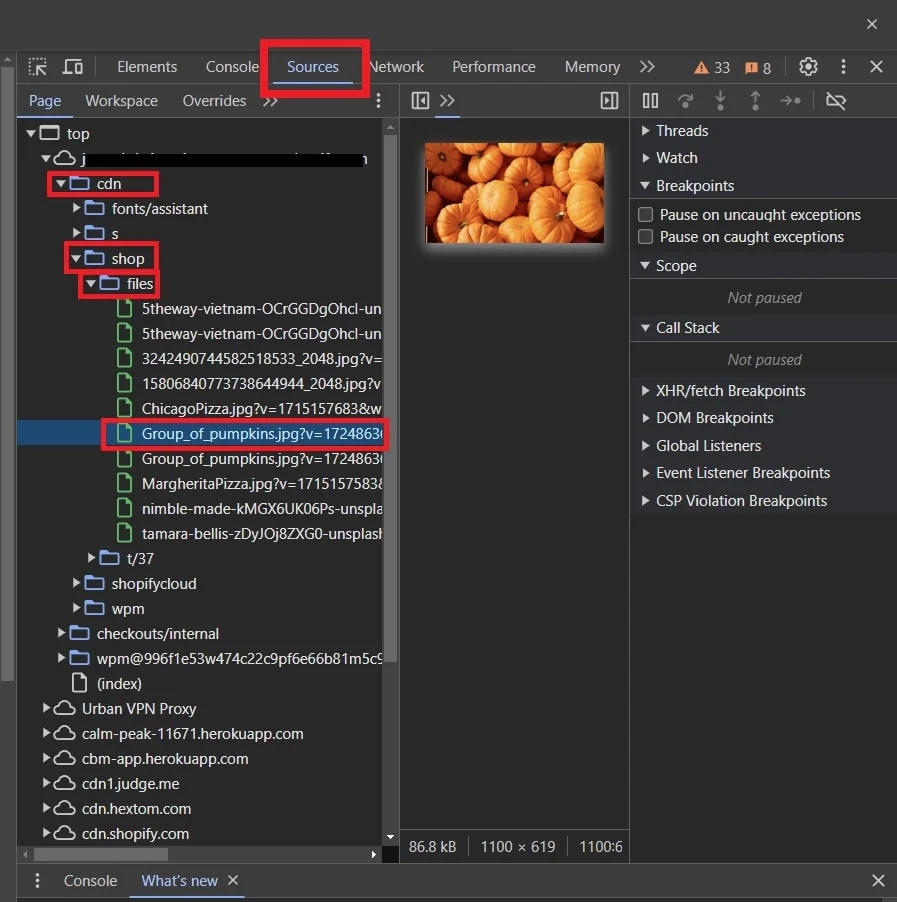Click the pumpkins image preview

514,191
